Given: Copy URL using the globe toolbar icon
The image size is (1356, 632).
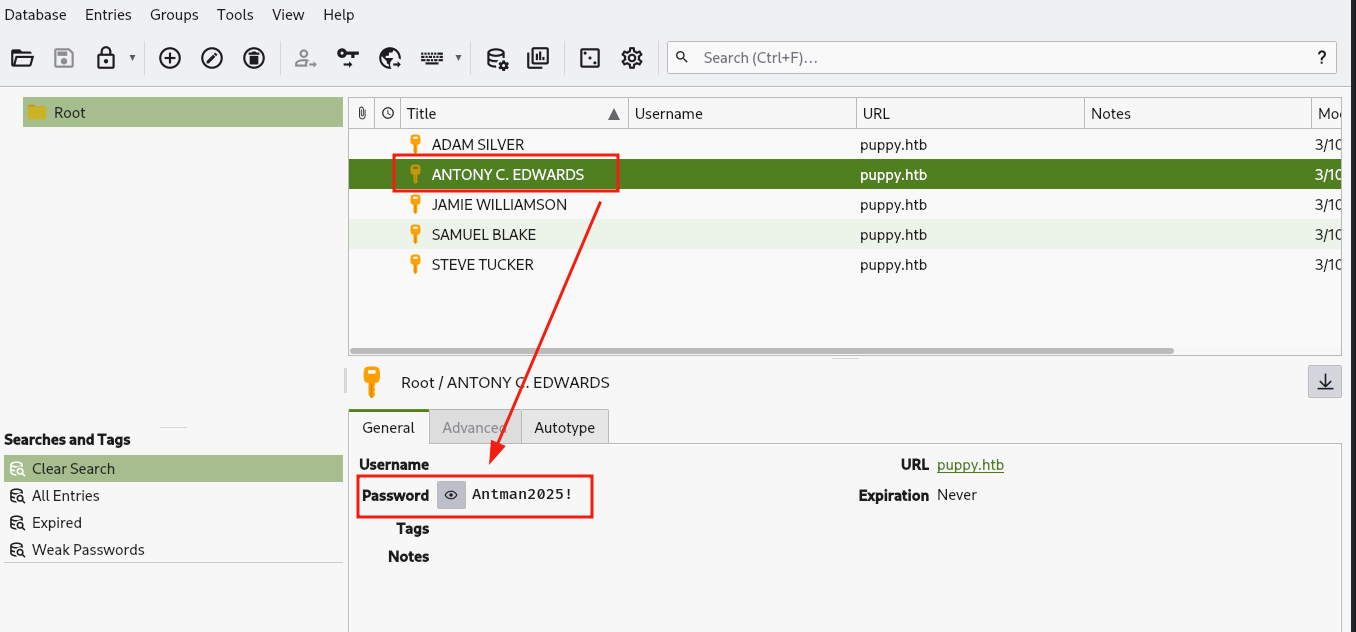Looking at the screenshot, I should coord(390,58).
